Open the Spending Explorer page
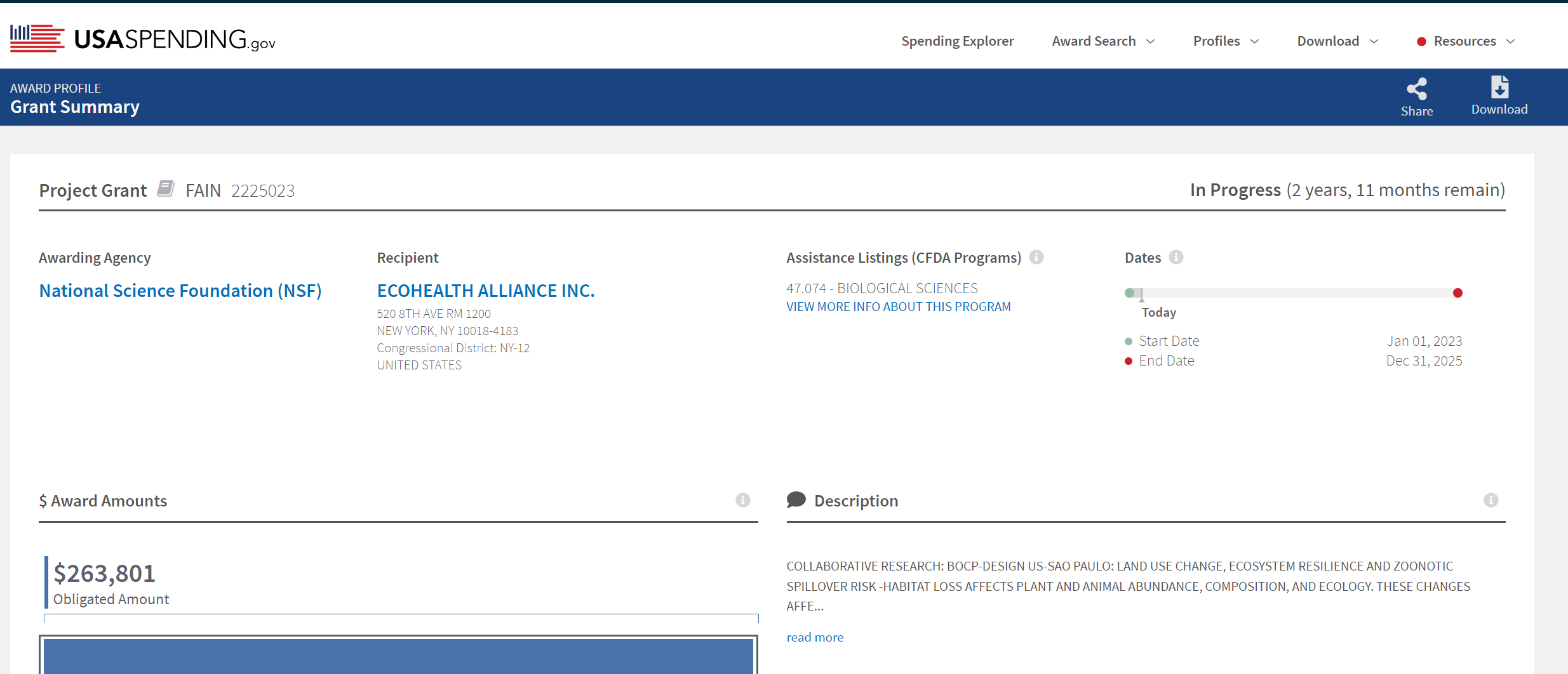 click(957, 41)
